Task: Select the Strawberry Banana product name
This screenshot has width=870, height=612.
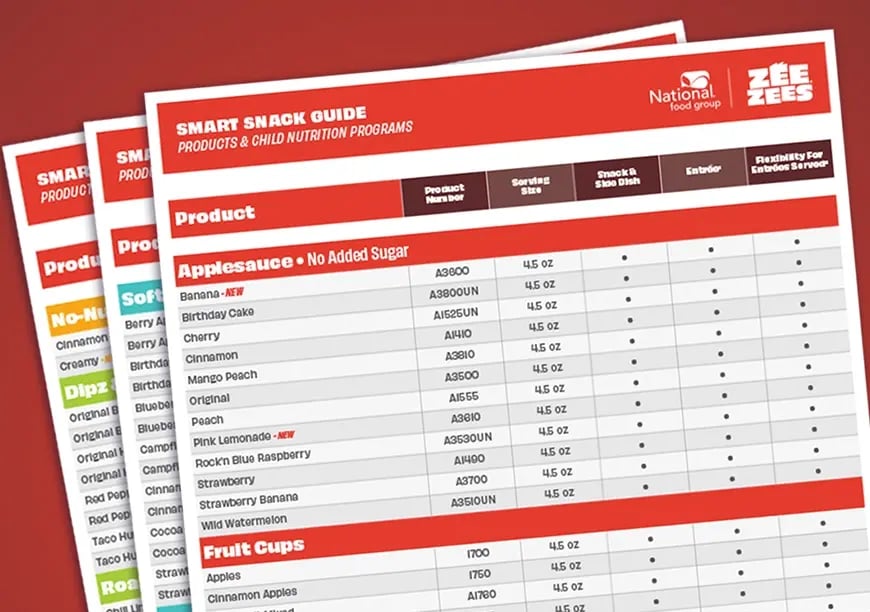Action: (248, 500)
